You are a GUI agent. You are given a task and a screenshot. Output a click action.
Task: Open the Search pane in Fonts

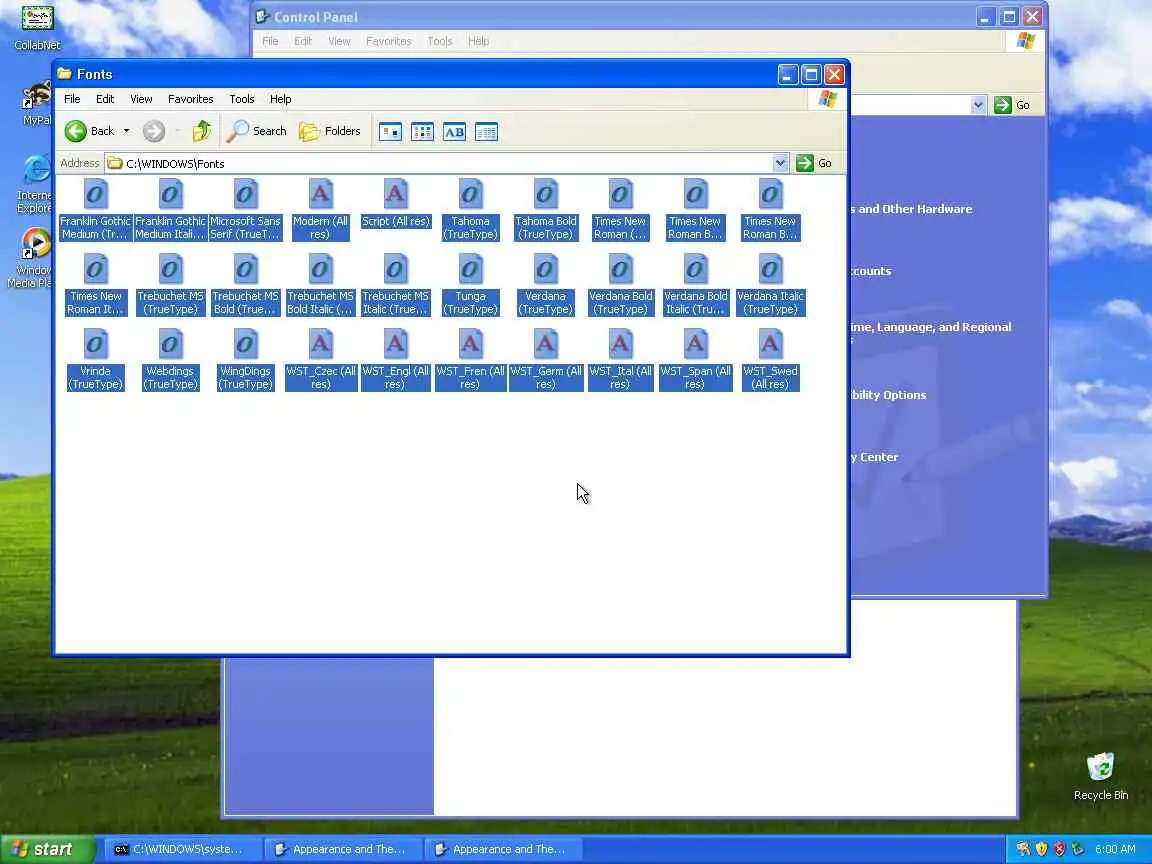256,132
